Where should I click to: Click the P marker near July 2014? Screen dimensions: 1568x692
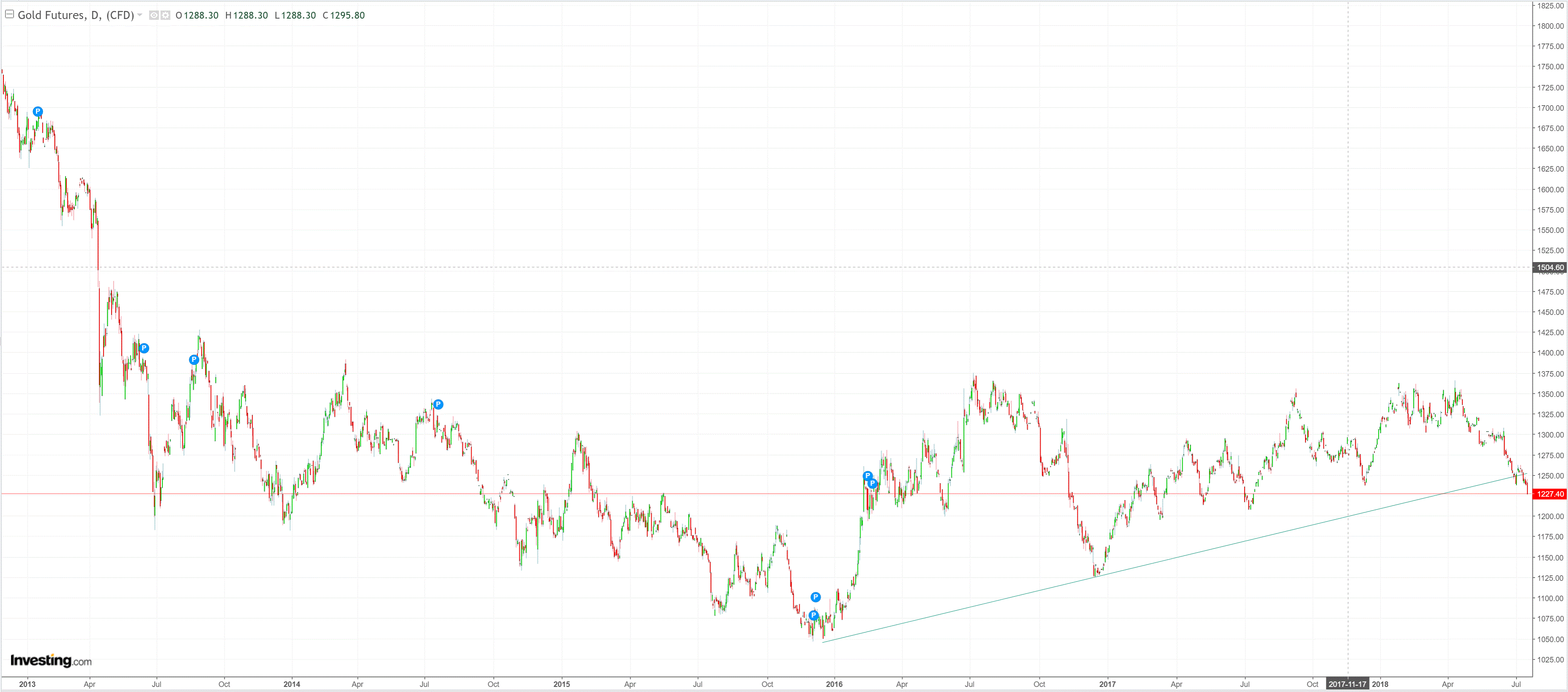click(438, 404)
